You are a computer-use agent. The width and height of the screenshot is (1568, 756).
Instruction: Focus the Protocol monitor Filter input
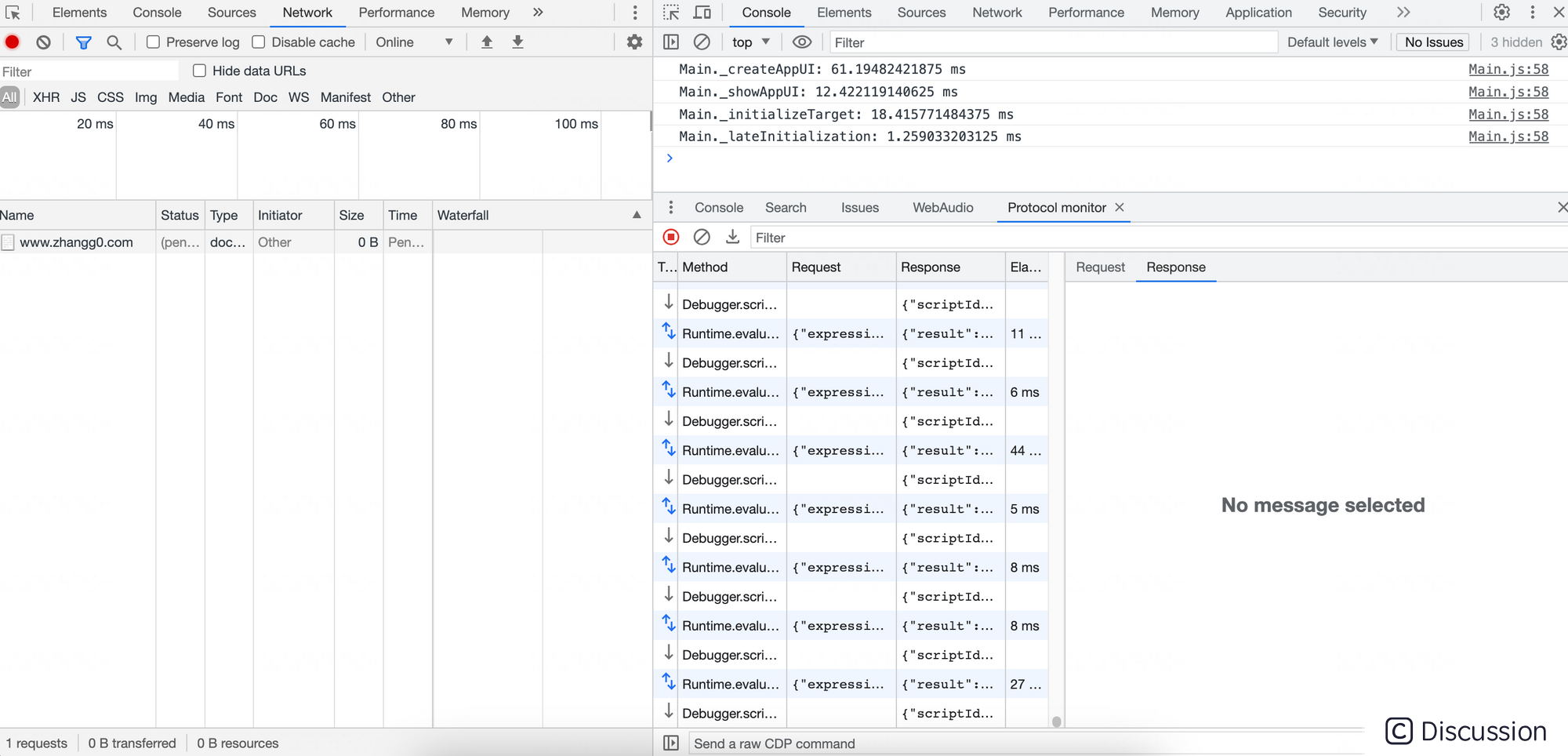[x=1157, y=238]
